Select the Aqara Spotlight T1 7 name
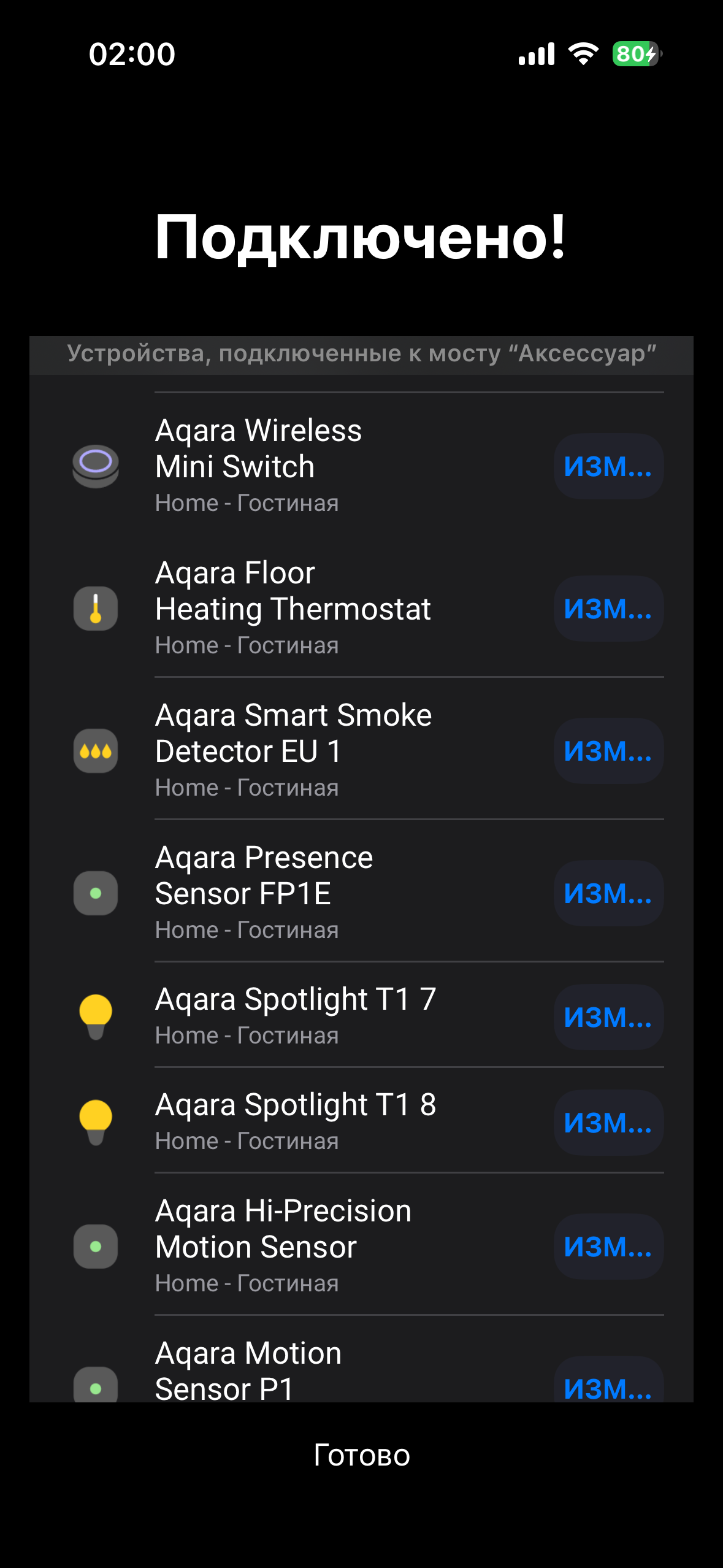The image size is (723, 1568). tap(296, 999)
